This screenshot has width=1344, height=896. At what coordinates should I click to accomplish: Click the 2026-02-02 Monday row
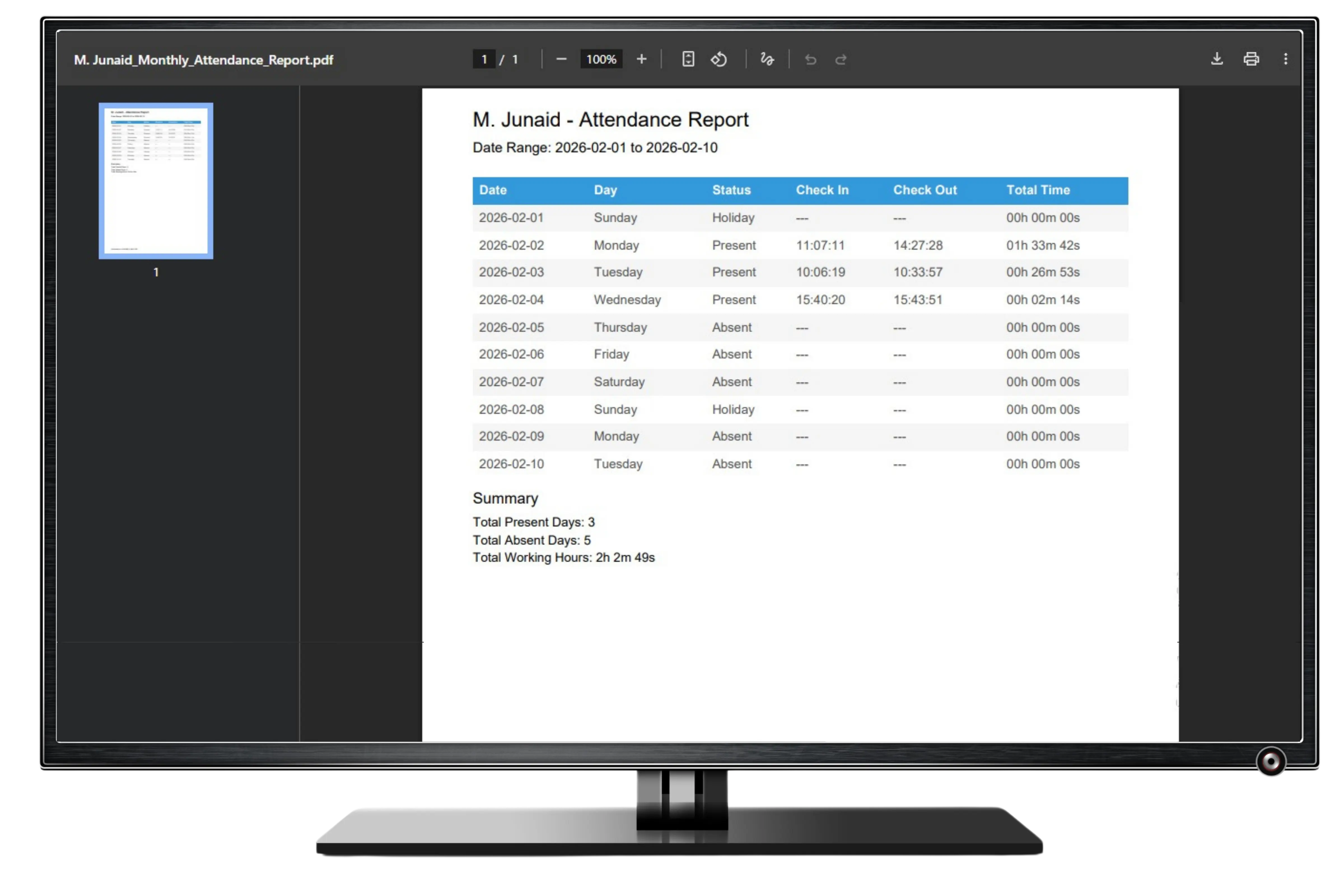[x=799, y=245]
